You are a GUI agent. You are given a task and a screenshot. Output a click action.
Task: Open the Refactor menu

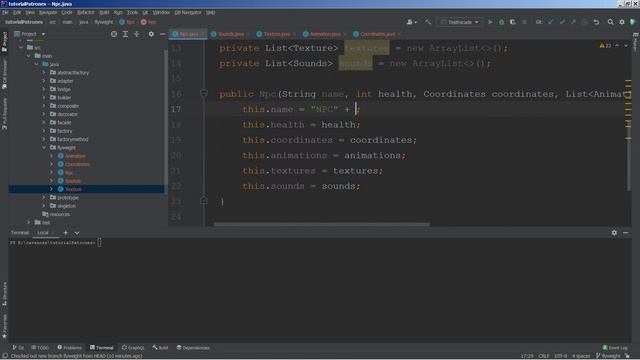click(x=86, y=13)
